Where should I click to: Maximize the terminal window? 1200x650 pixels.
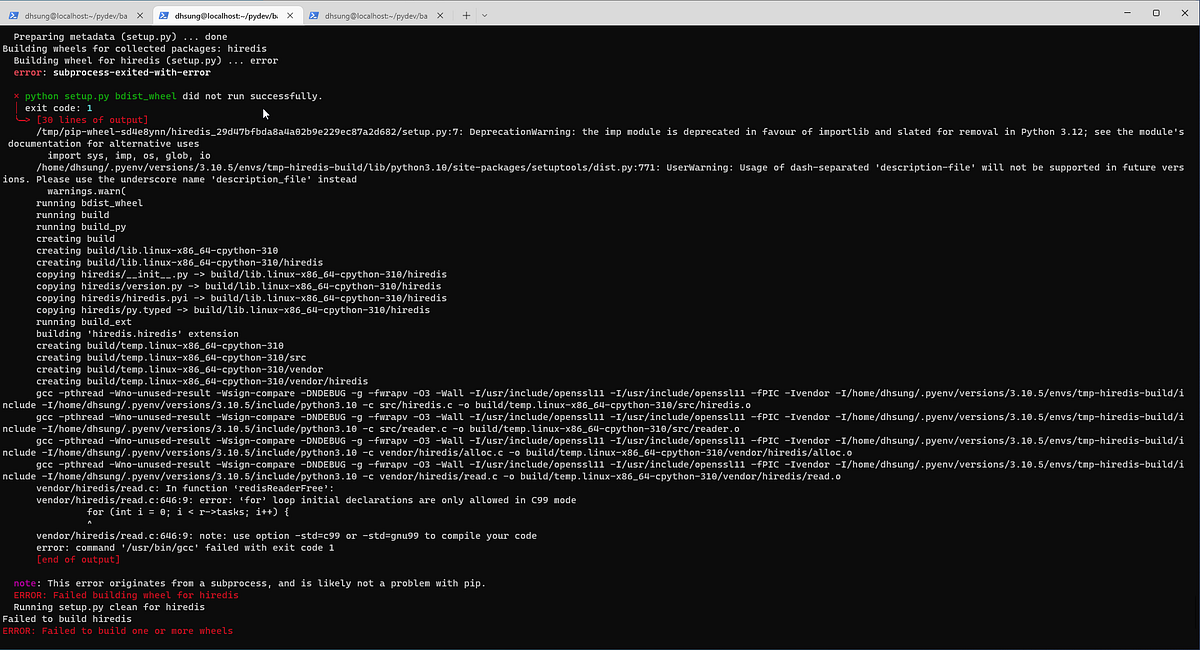coord(1155,11)
